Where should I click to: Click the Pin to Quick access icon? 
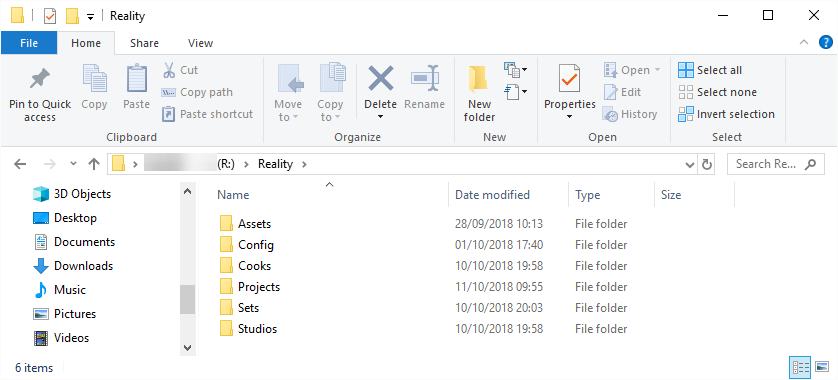pos(40,79)
